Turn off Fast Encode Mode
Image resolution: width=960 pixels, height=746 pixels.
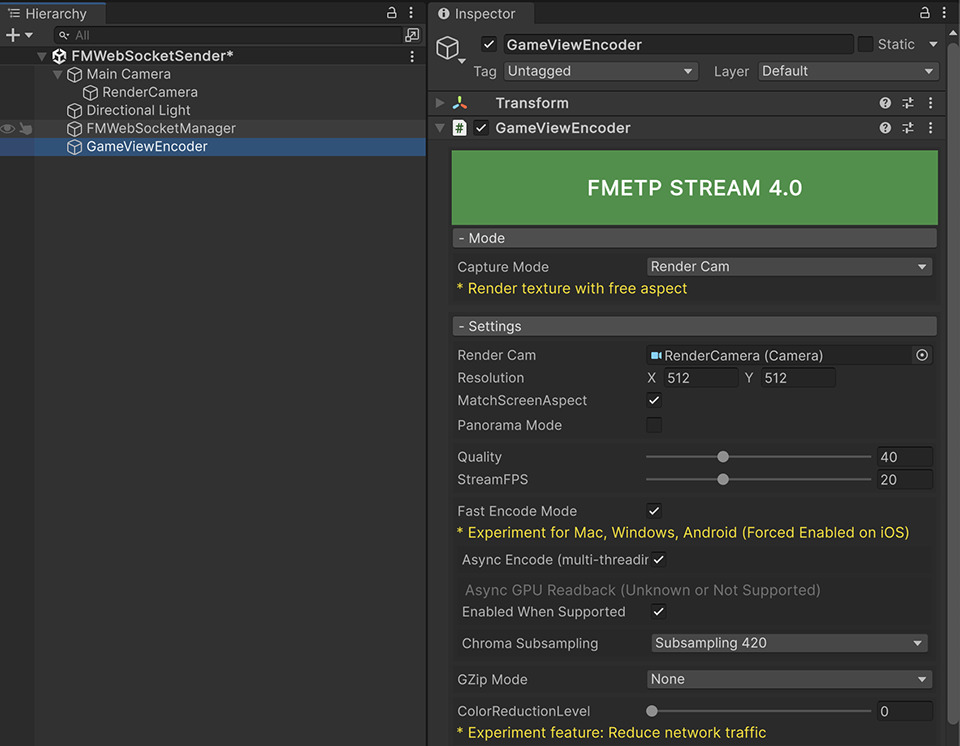pyautogui.click(x=654, y=511)
